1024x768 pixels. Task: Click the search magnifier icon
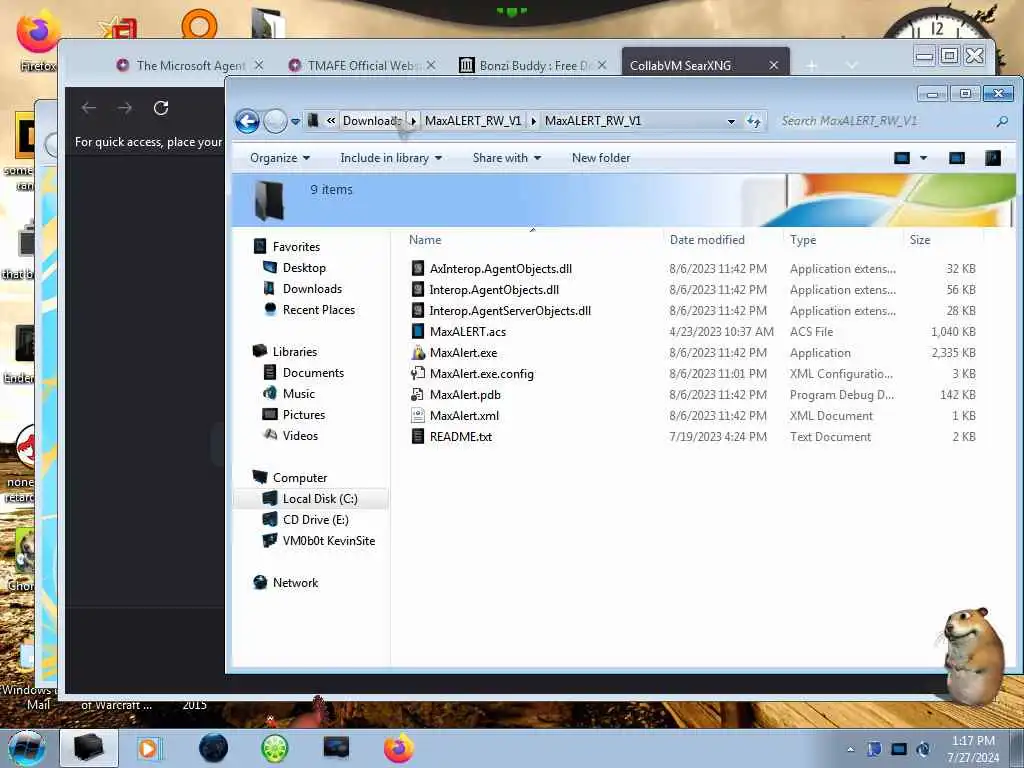1002,121
